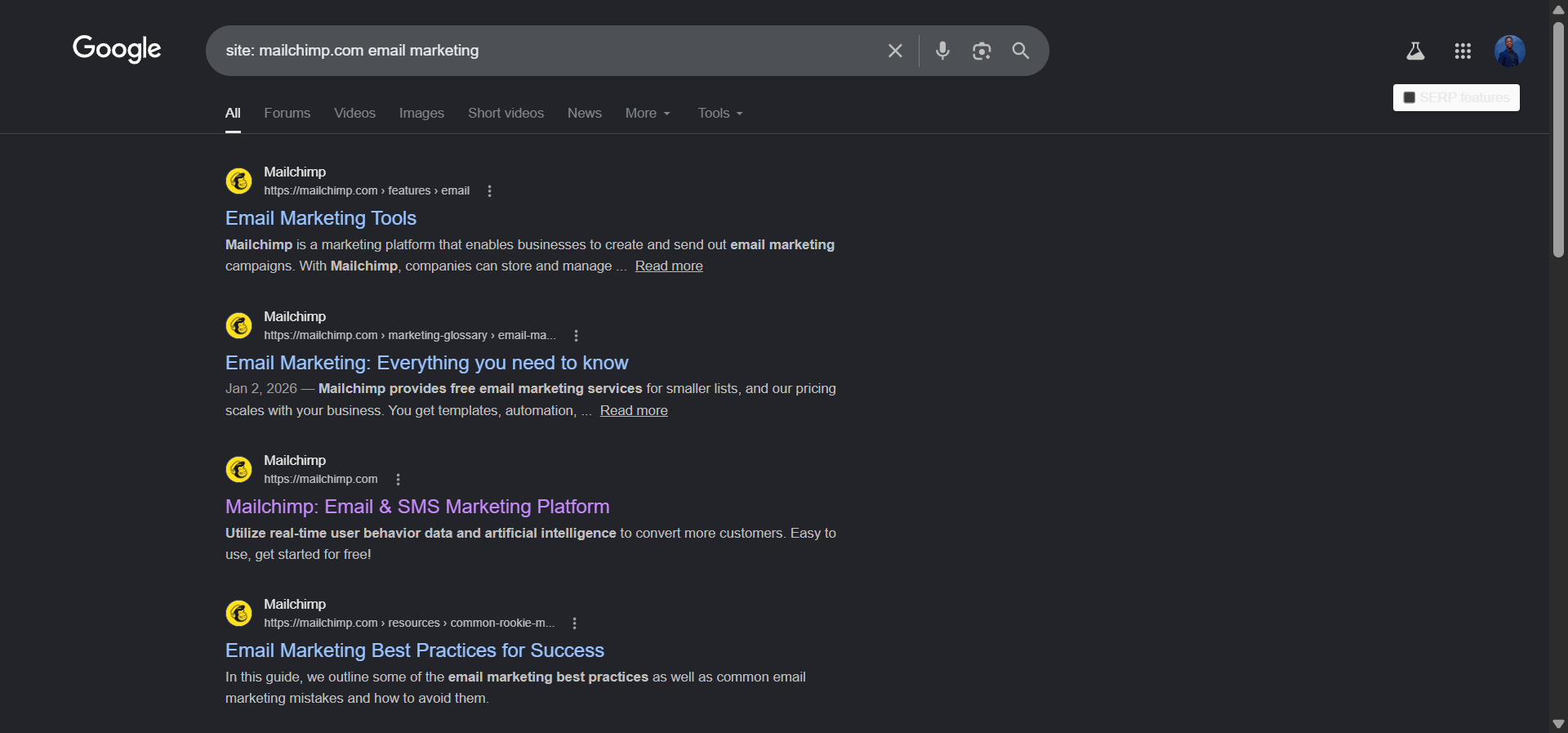The image size is (1568, 733).
Task: Open Google account profile picture
Action: (1509, 51)
